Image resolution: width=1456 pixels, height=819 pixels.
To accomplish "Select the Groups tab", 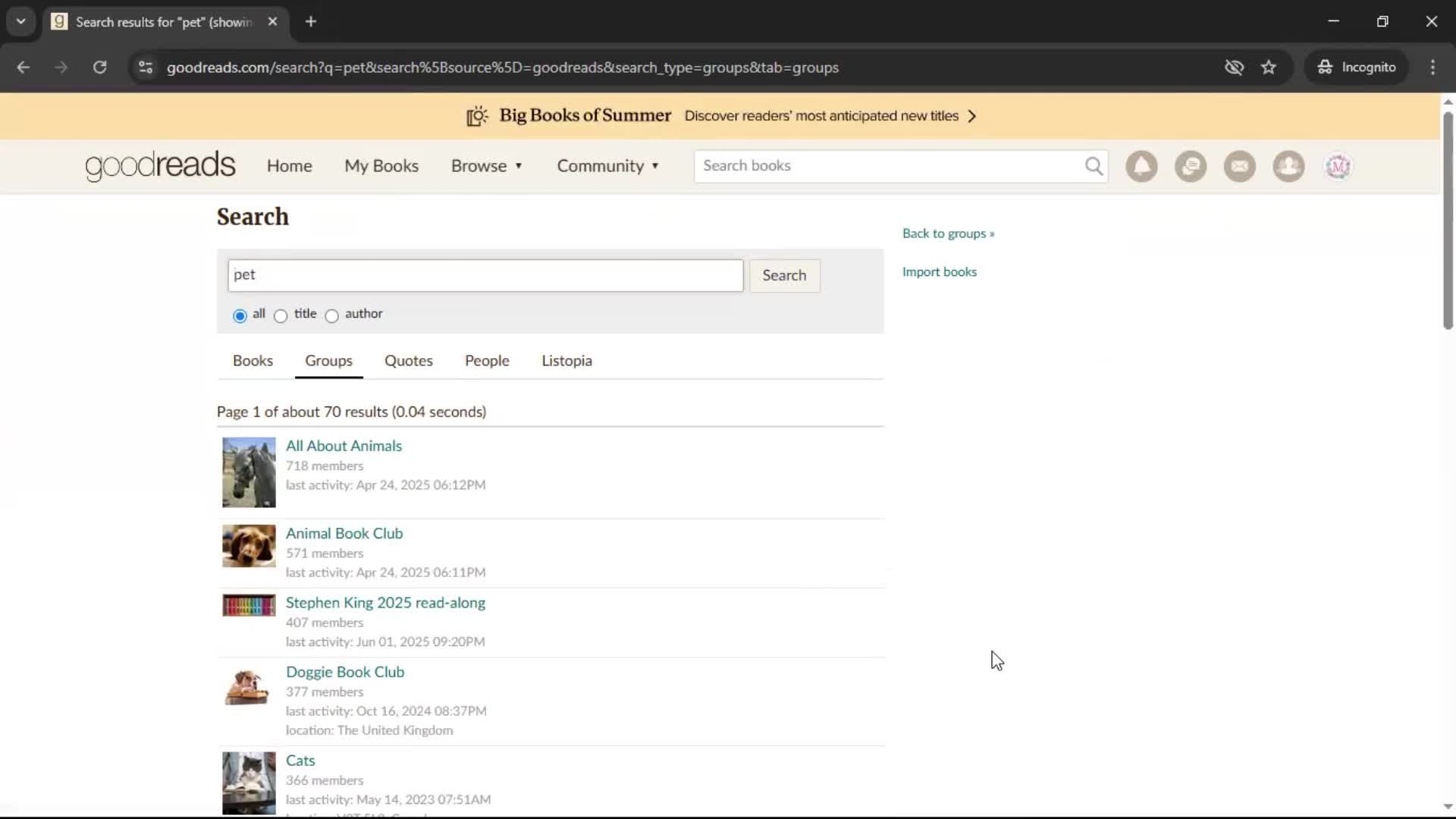I will tap(328, 361).
